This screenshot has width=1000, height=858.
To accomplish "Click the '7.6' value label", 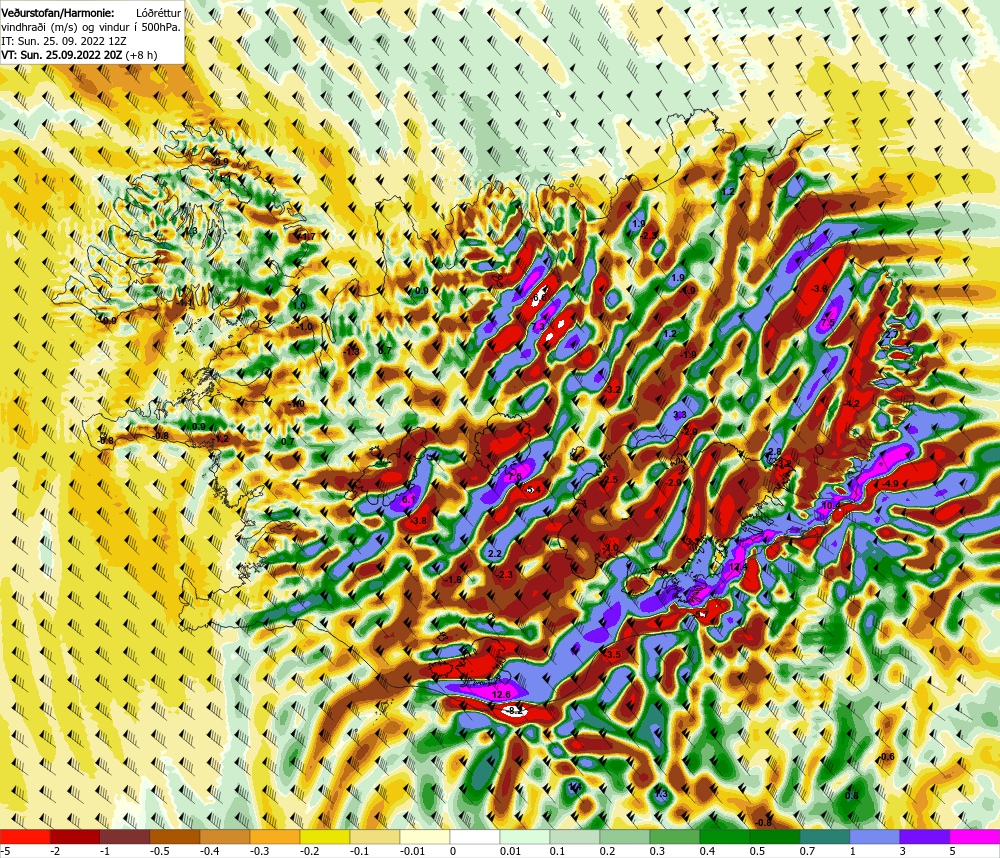I will [x=514, y=476].
